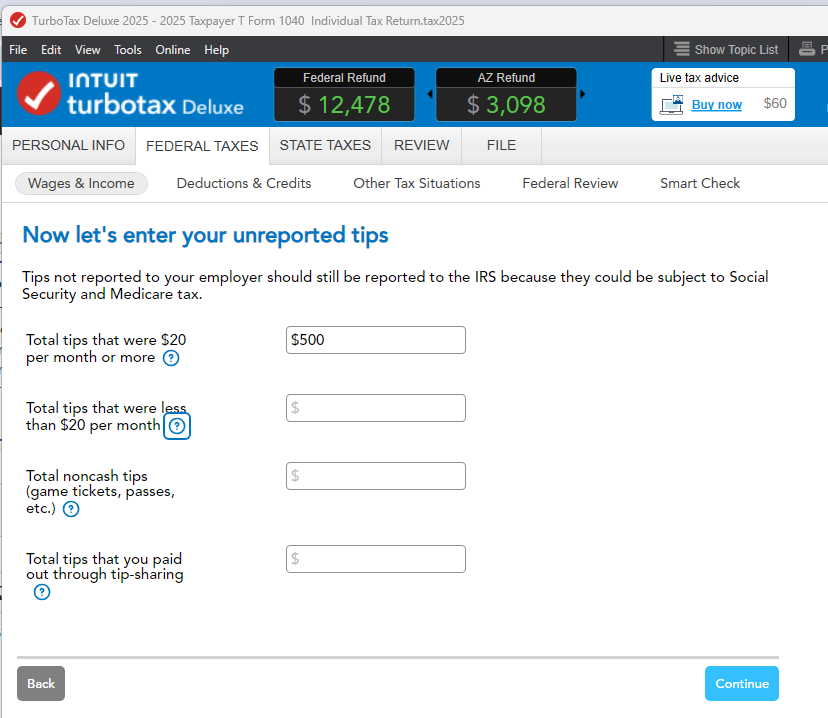Screen dimensions: 828x718
Task: Click Show Topic List label
Action: [736, 50]
